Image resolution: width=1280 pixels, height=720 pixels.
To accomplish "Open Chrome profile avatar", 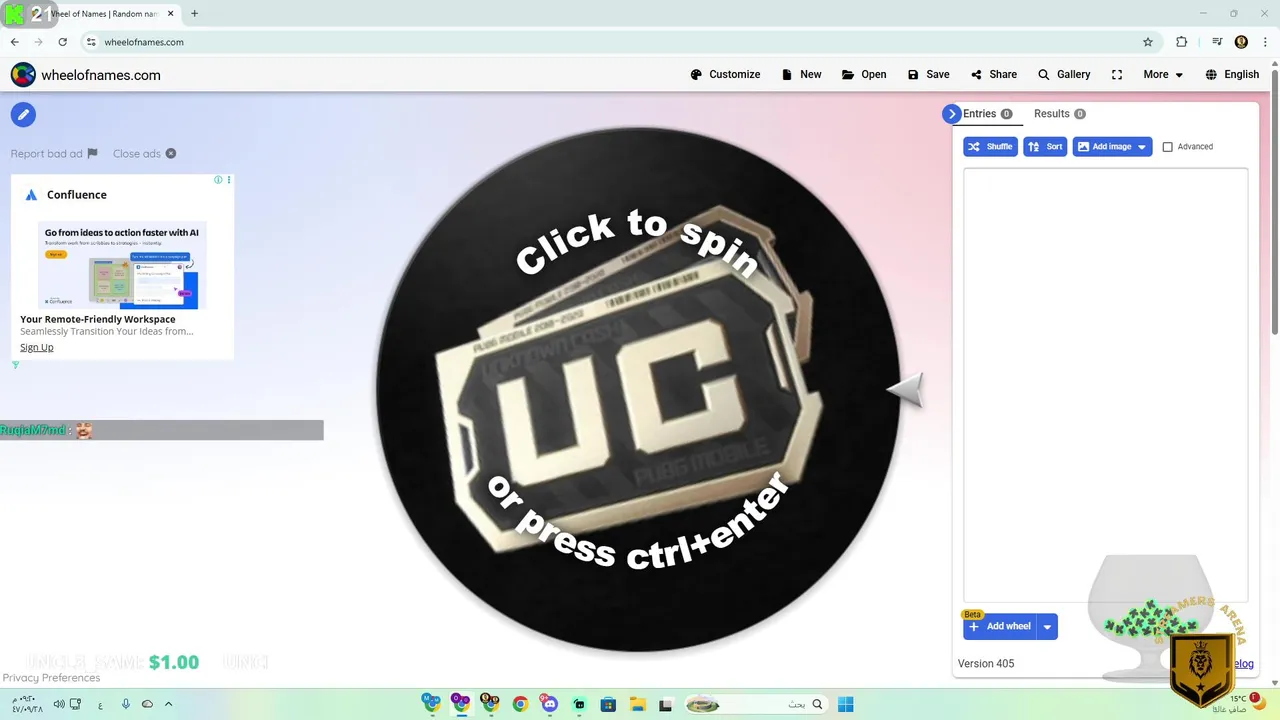I will click(1241, 42).
